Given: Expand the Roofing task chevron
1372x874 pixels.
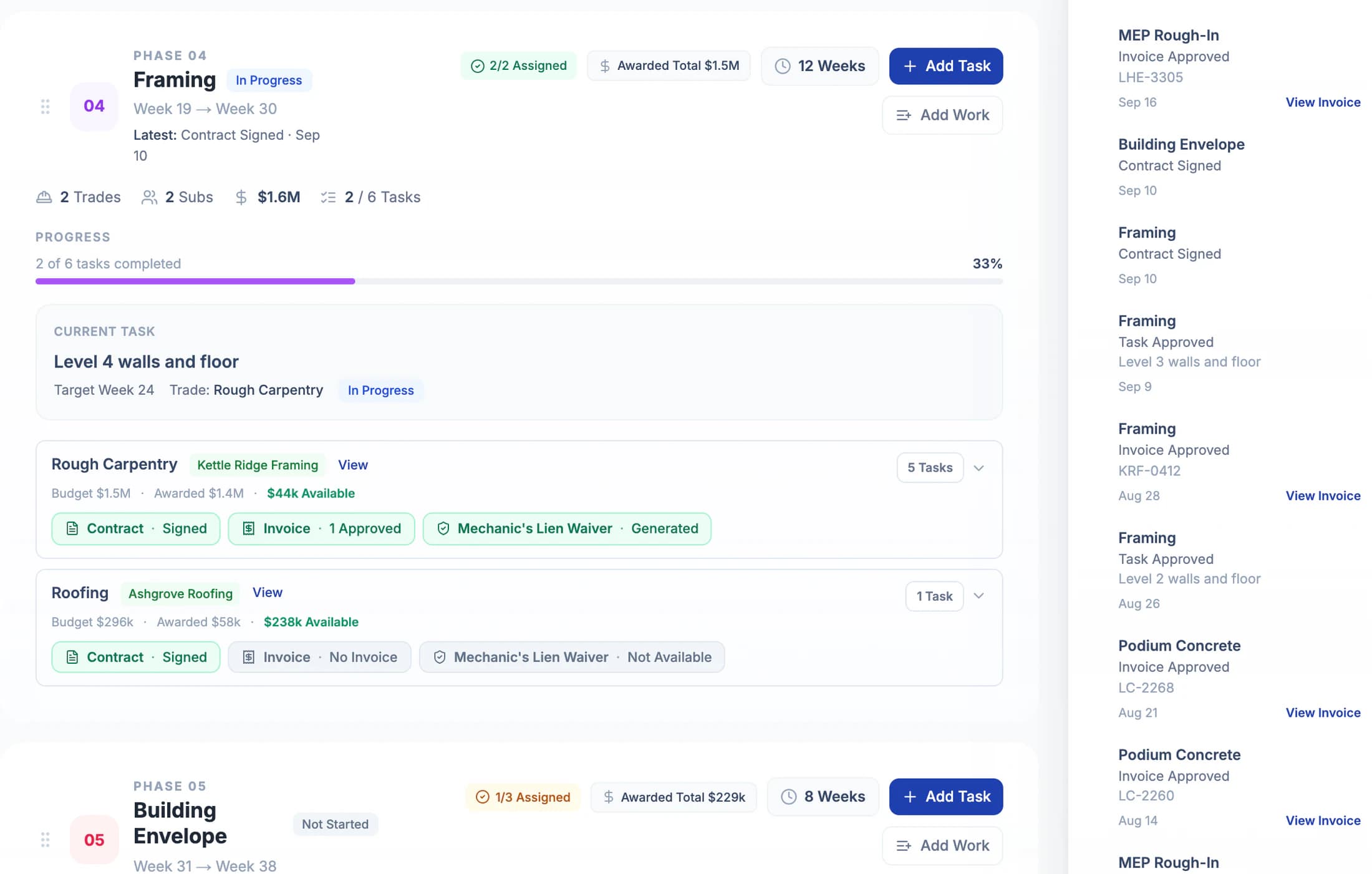Looking at the screenshot, I should tap(978, 596).
